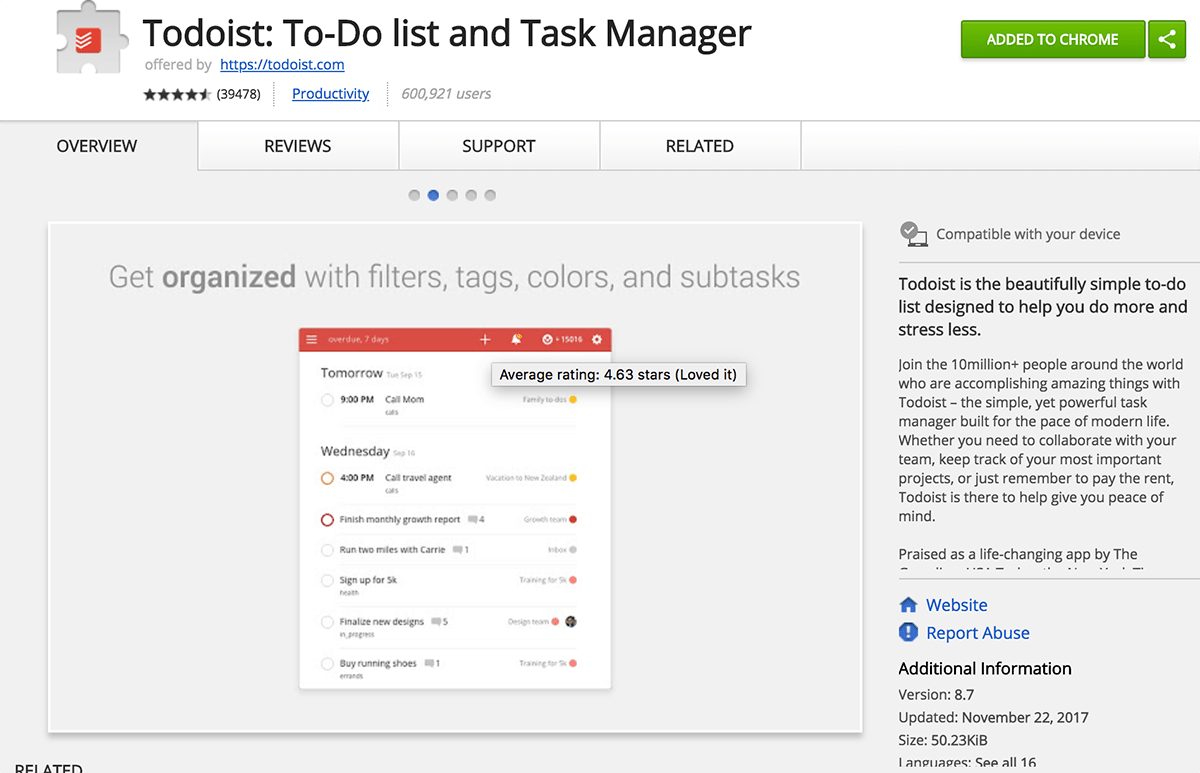1200x773 pixels.
Task: Click the green share icon button
Action: (x=1167, y=40)
